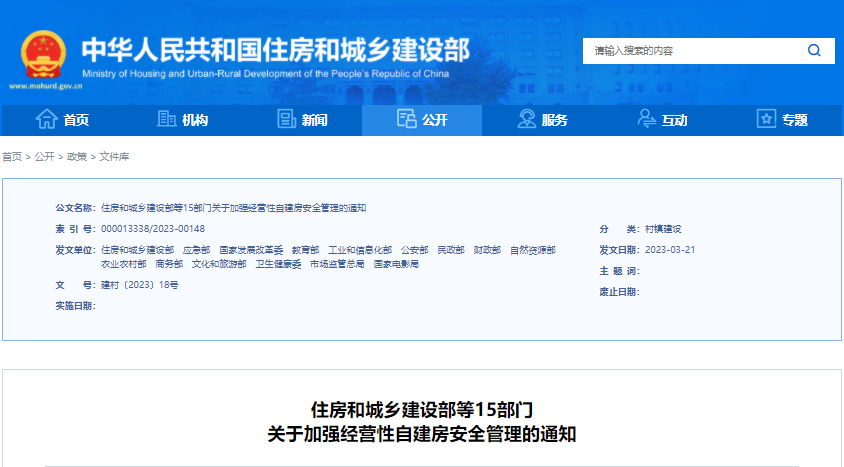This screenshot has width=844, height=467.
Task: Click 教育部 in issuing units
Action: (x=306, y=250)
